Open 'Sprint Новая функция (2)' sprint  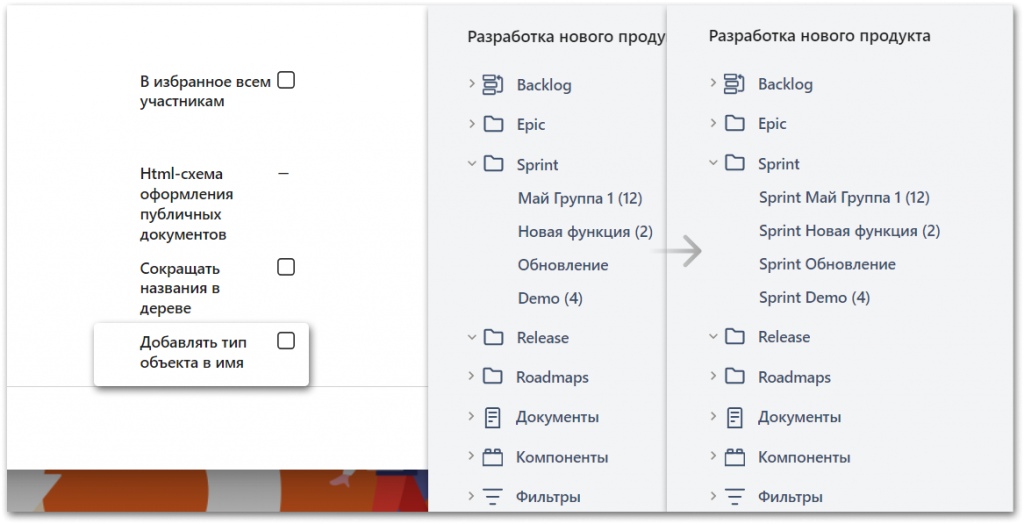pos(849,231)
